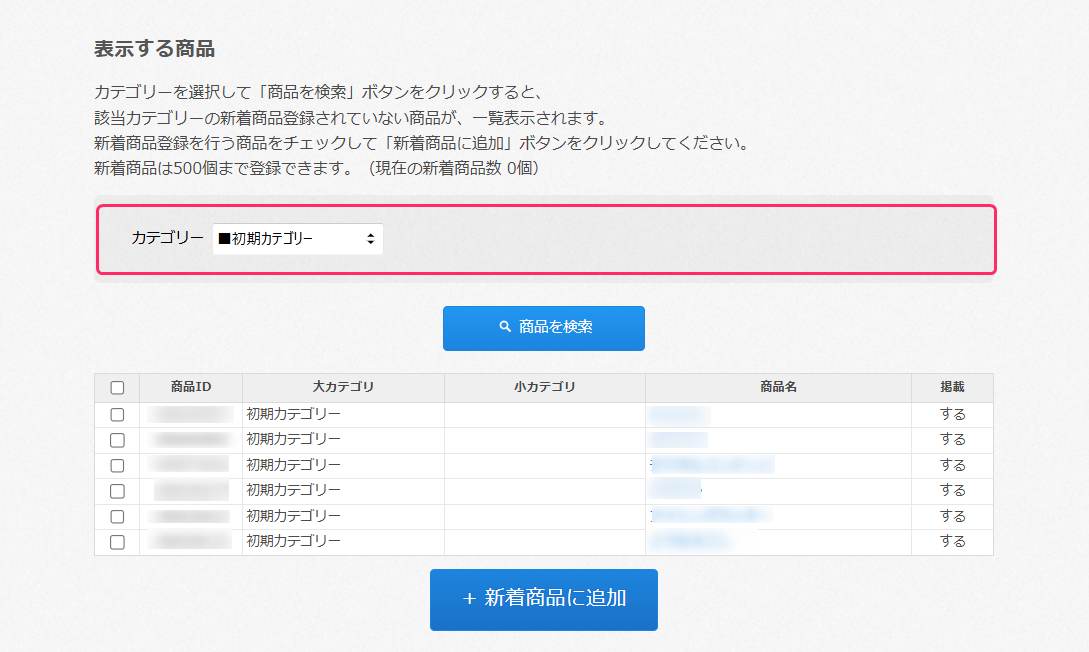Click the 商品を検索 button
Screen dimensions: 1089x652
tap(543, 328)
